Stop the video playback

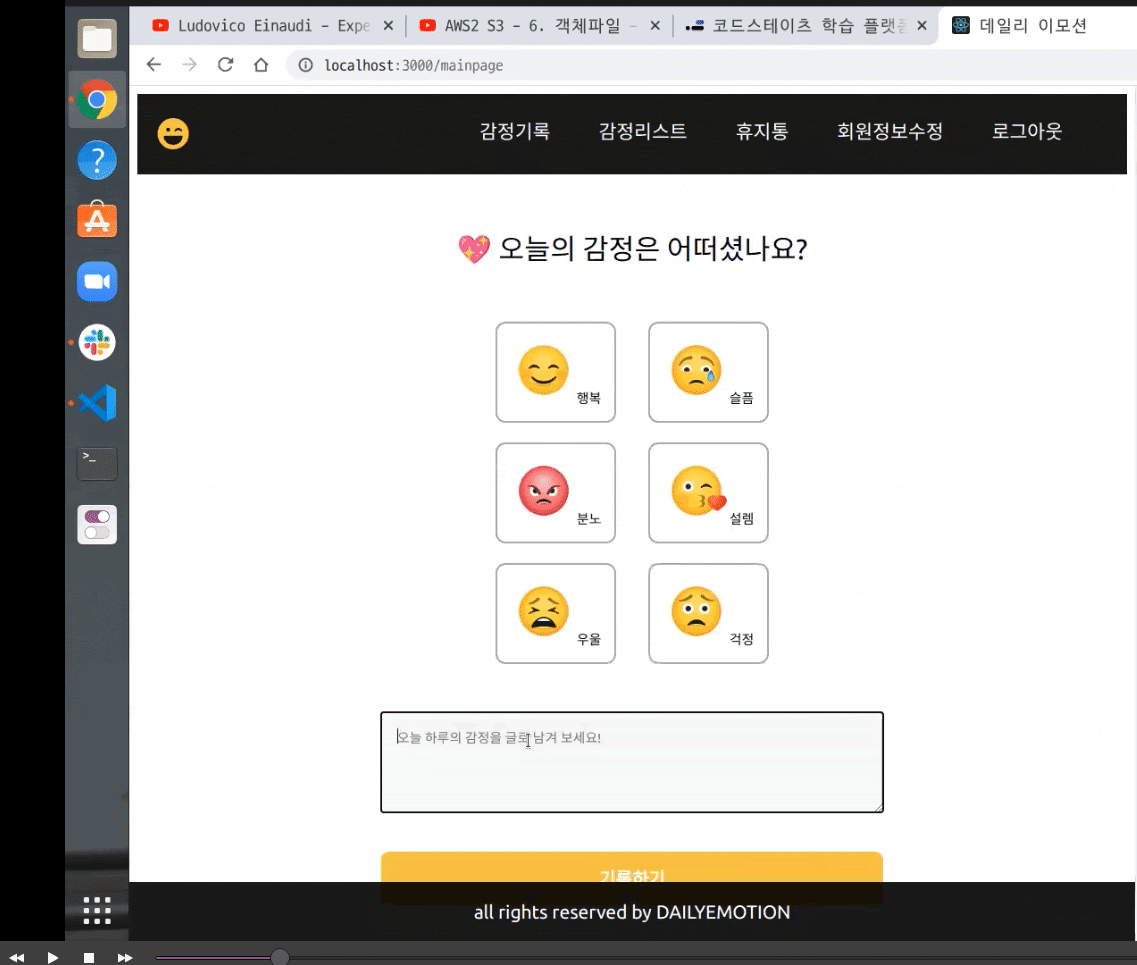(x=88, y=958)
